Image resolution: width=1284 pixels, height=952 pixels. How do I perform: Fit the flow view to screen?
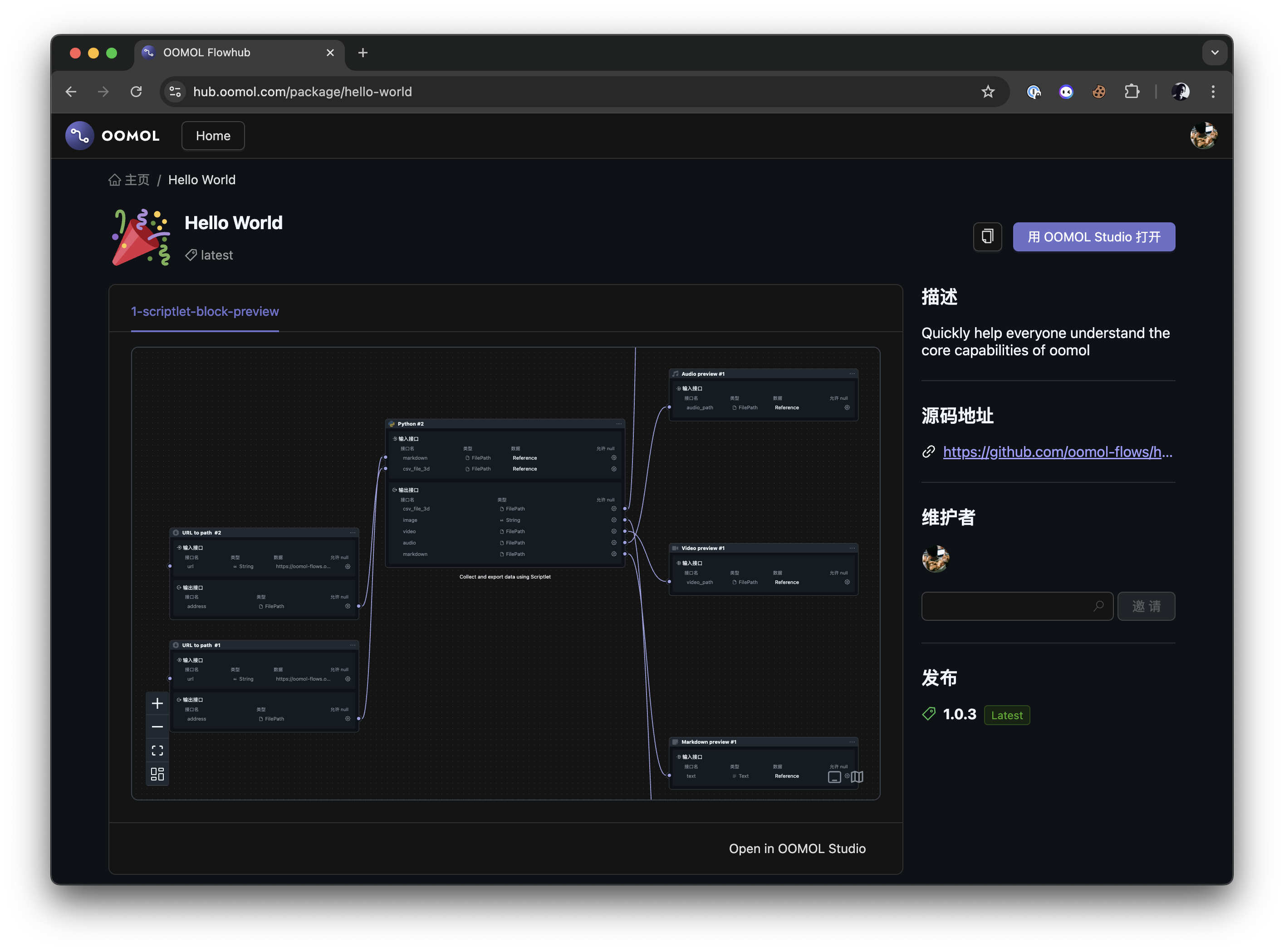click(157, 751)
